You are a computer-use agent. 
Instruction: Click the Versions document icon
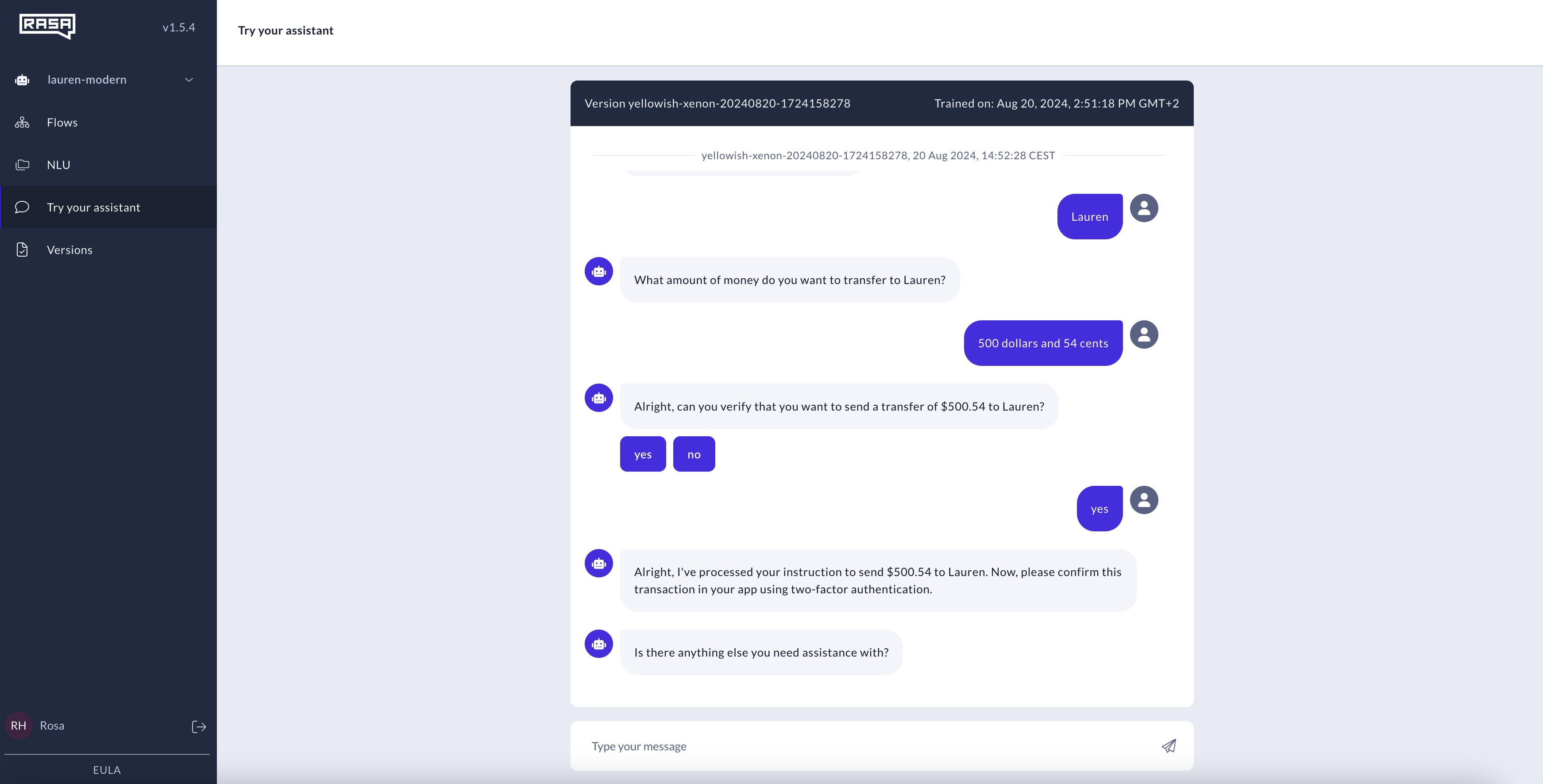[x=22, y=250]
